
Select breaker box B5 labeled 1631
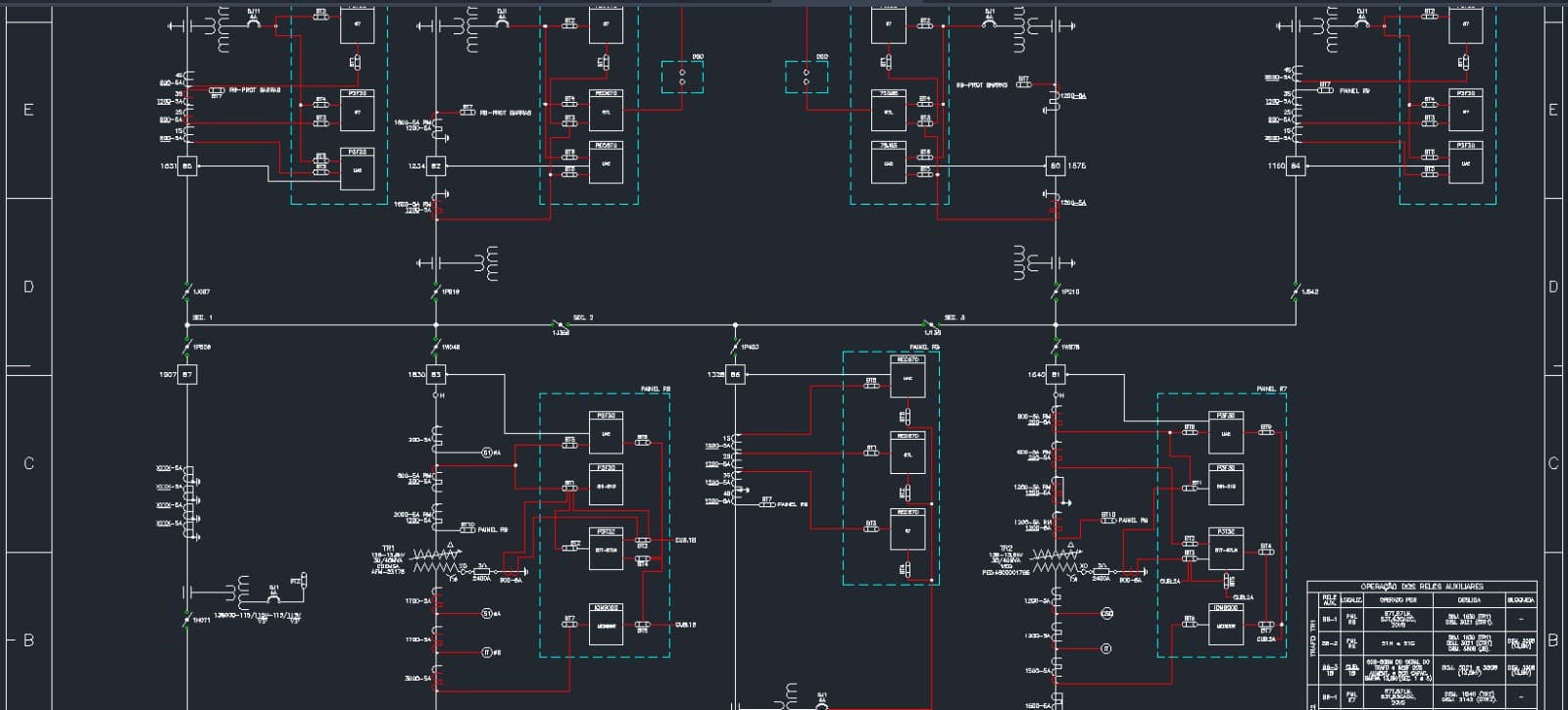coord(187,166)
